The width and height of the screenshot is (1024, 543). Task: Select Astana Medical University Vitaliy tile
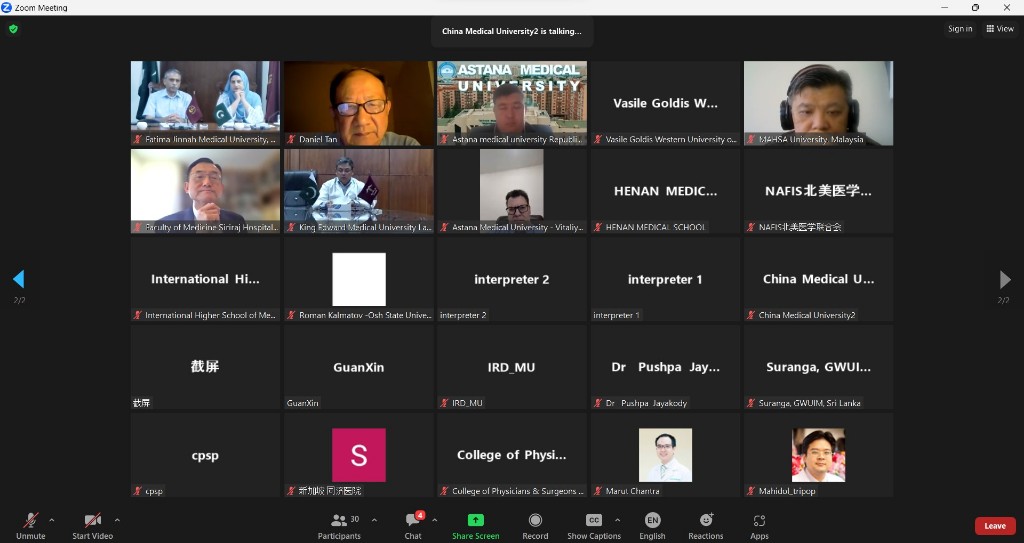(x=512, y=191)
